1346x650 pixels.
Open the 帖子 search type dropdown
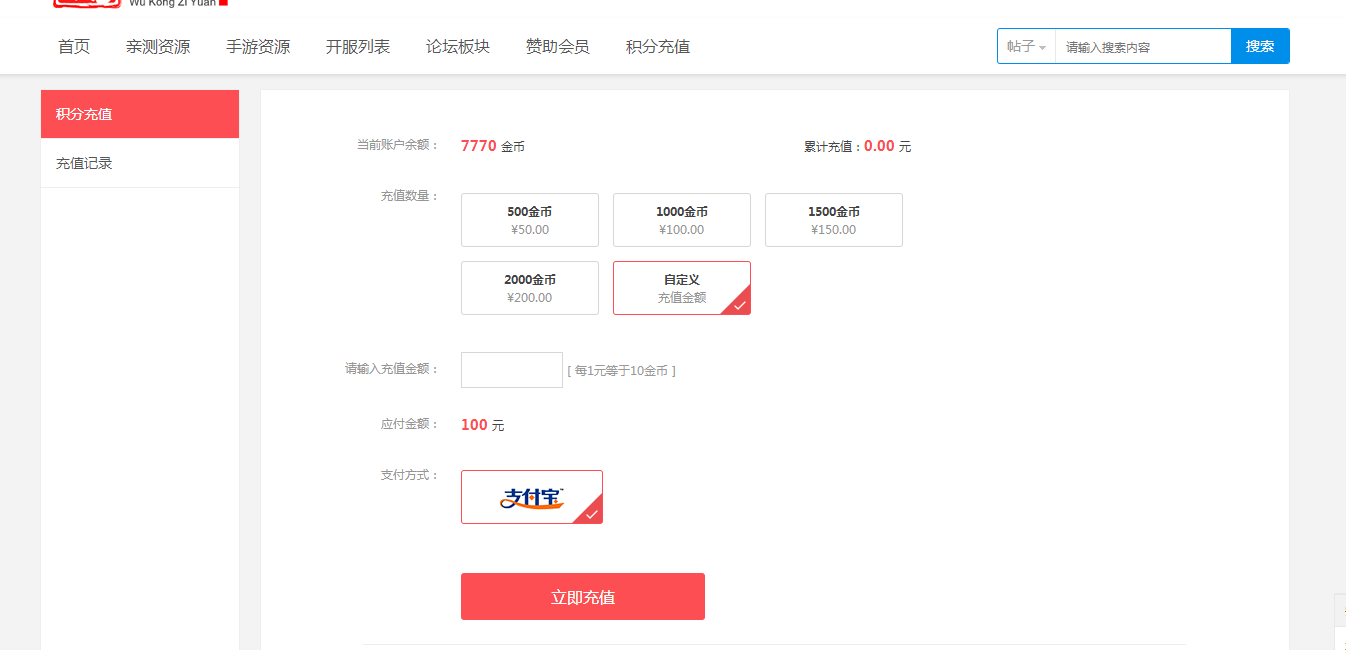pyautogui.click(x=1026, y=47)
